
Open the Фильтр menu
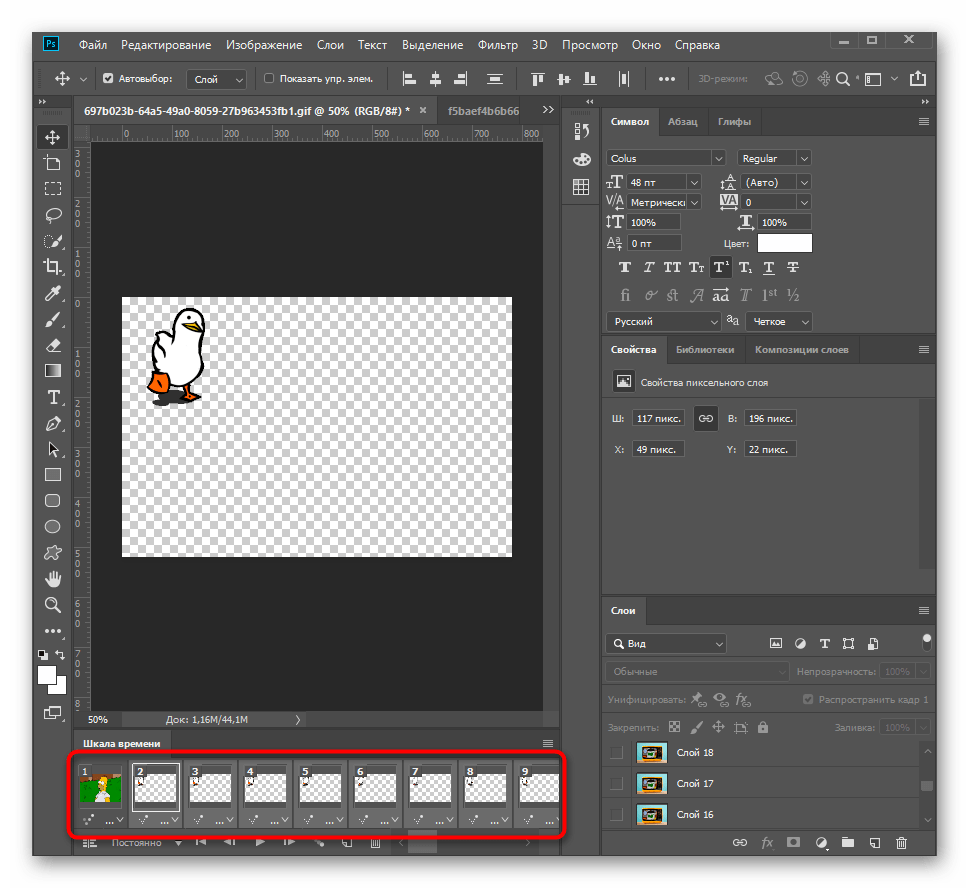497,45
